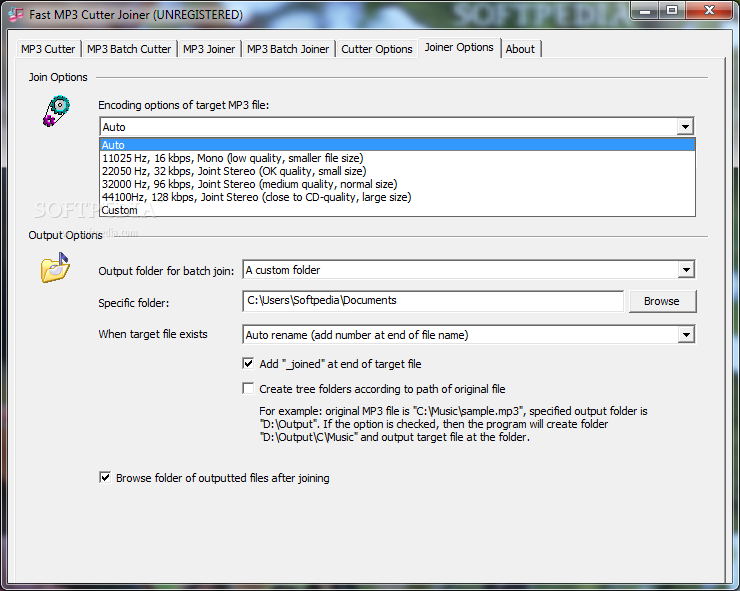Collapse the encoding options dropdown arrow

click(685, 127)
